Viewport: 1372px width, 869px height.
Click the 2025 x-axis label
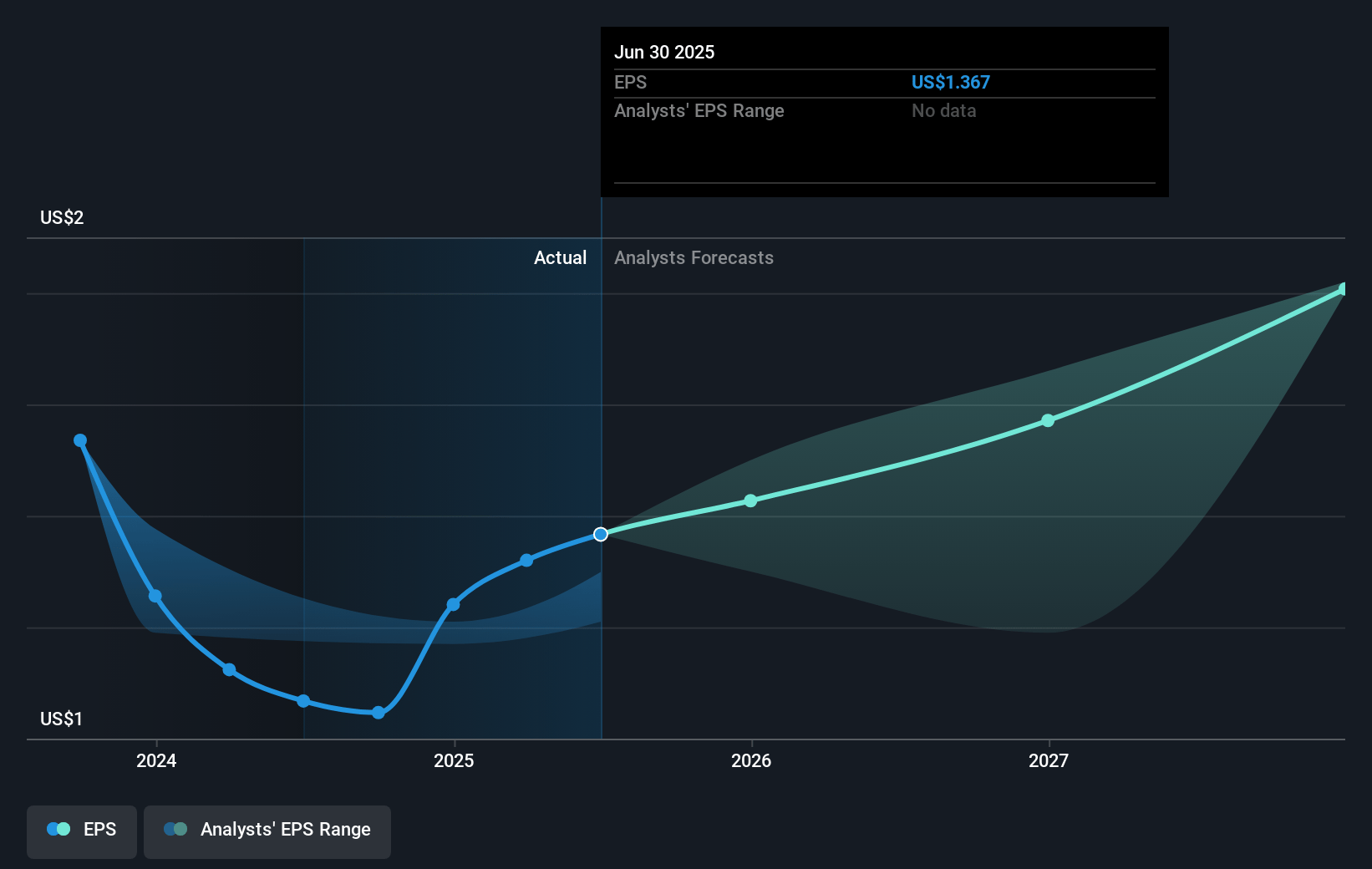click(x=454, y=760)
